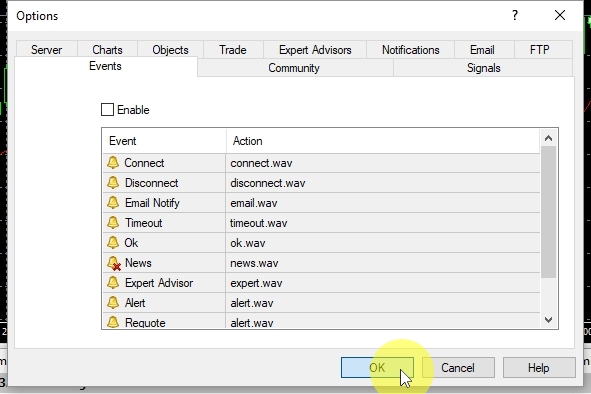Select the Disconnect event name
This screenshot has width=591, height=394.
152,183
